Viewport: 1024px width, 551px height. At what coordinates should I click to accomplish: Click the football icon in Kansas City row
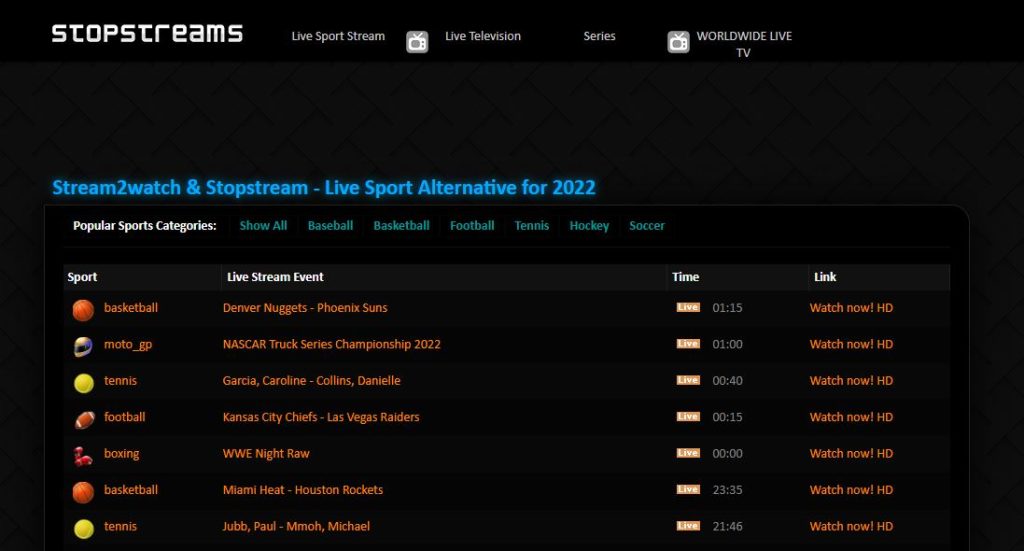(83, 418)
